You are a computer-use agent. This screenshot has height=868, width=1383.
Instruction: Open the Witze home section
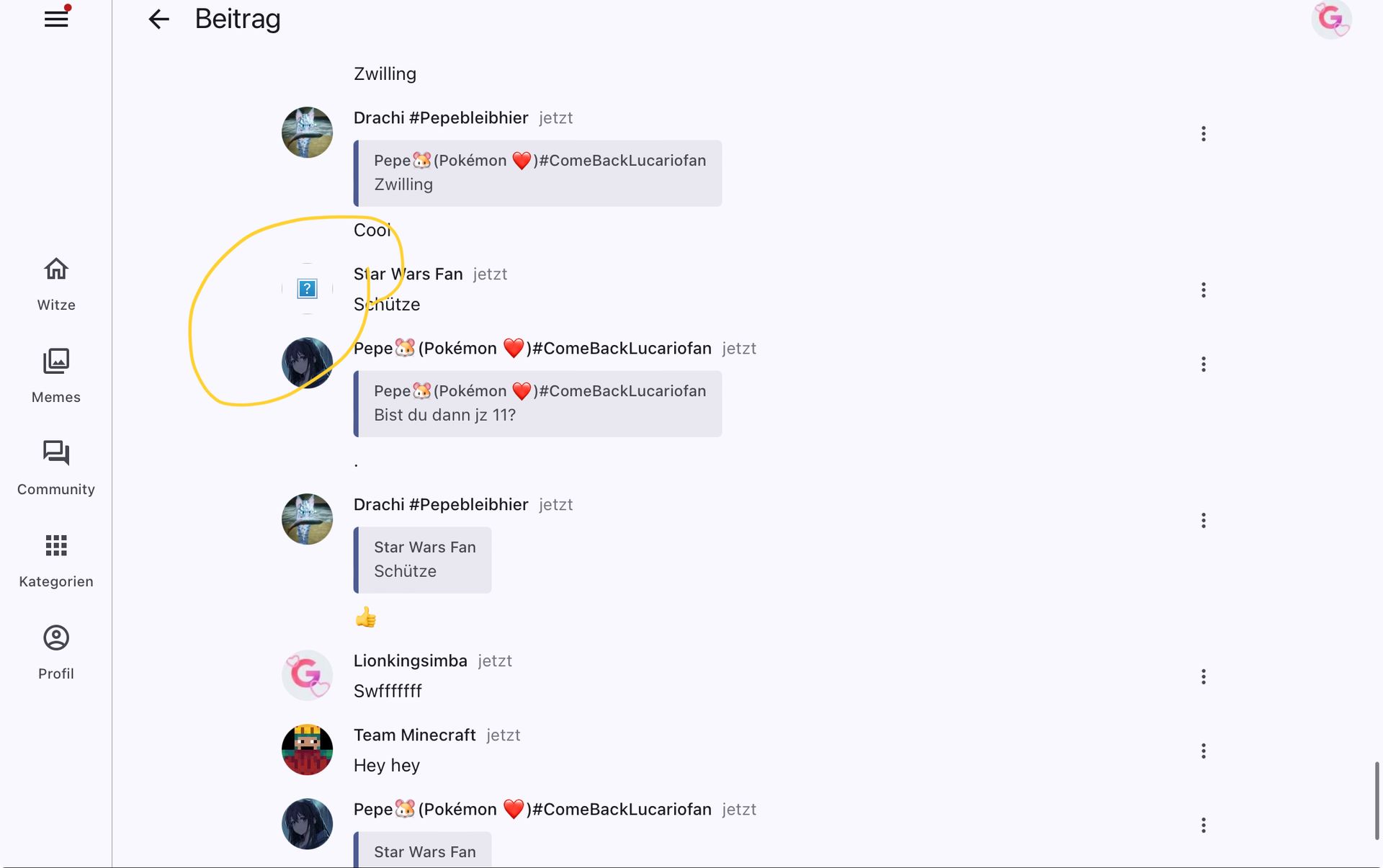(x=56, y=285)
